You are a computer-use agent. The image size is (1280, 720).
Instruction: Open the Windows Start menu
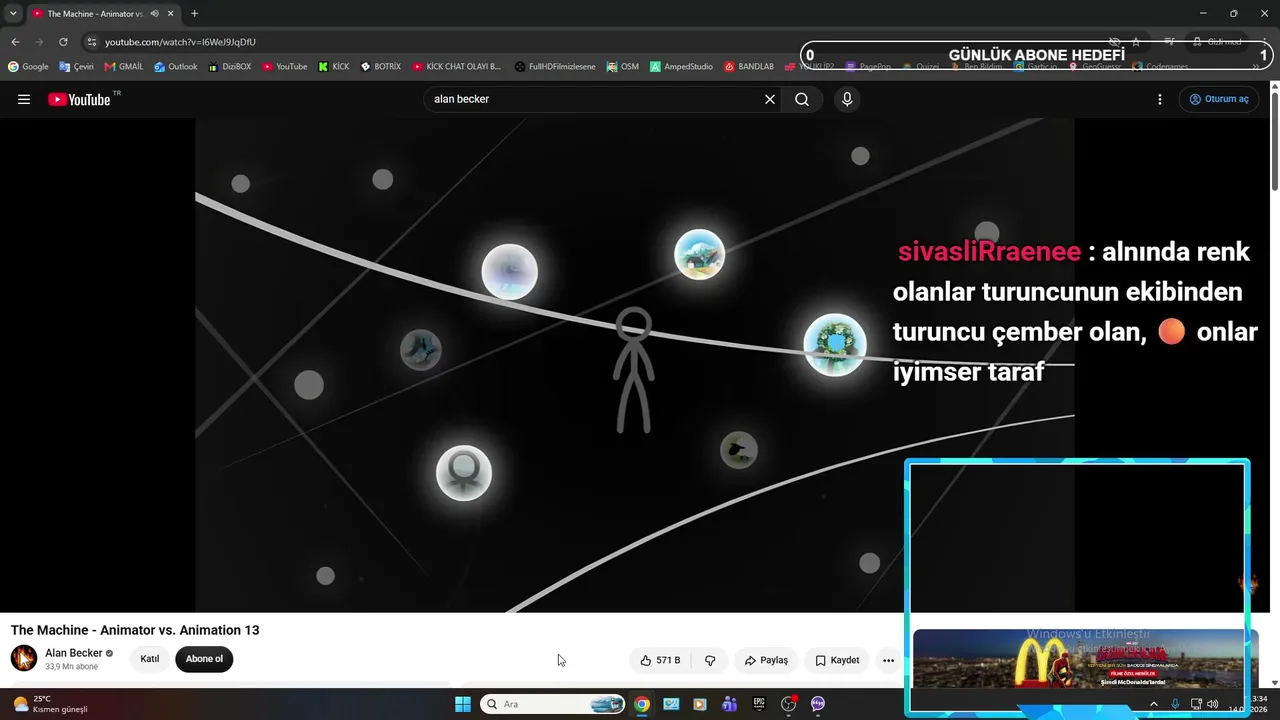[463, 704]
